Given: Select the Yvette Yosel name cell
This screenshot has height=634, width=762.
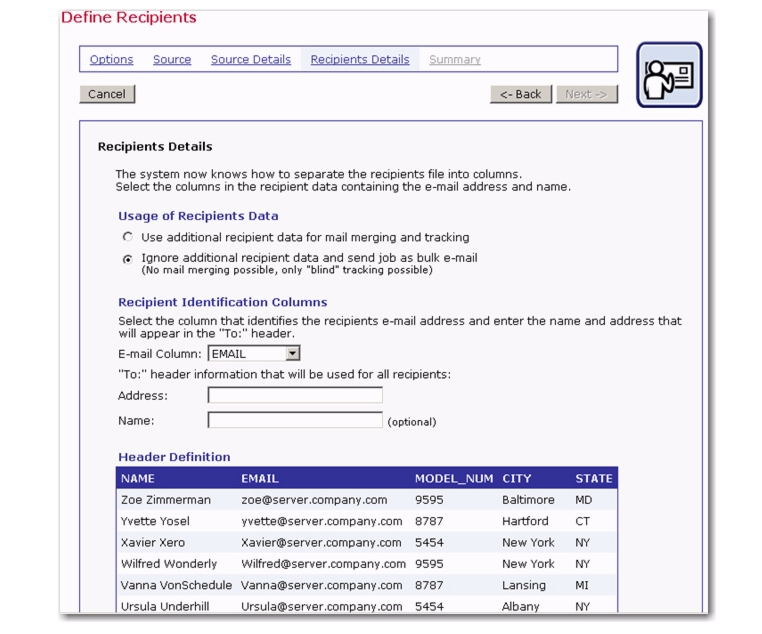Looking at the screenshot, I should 155,521.
